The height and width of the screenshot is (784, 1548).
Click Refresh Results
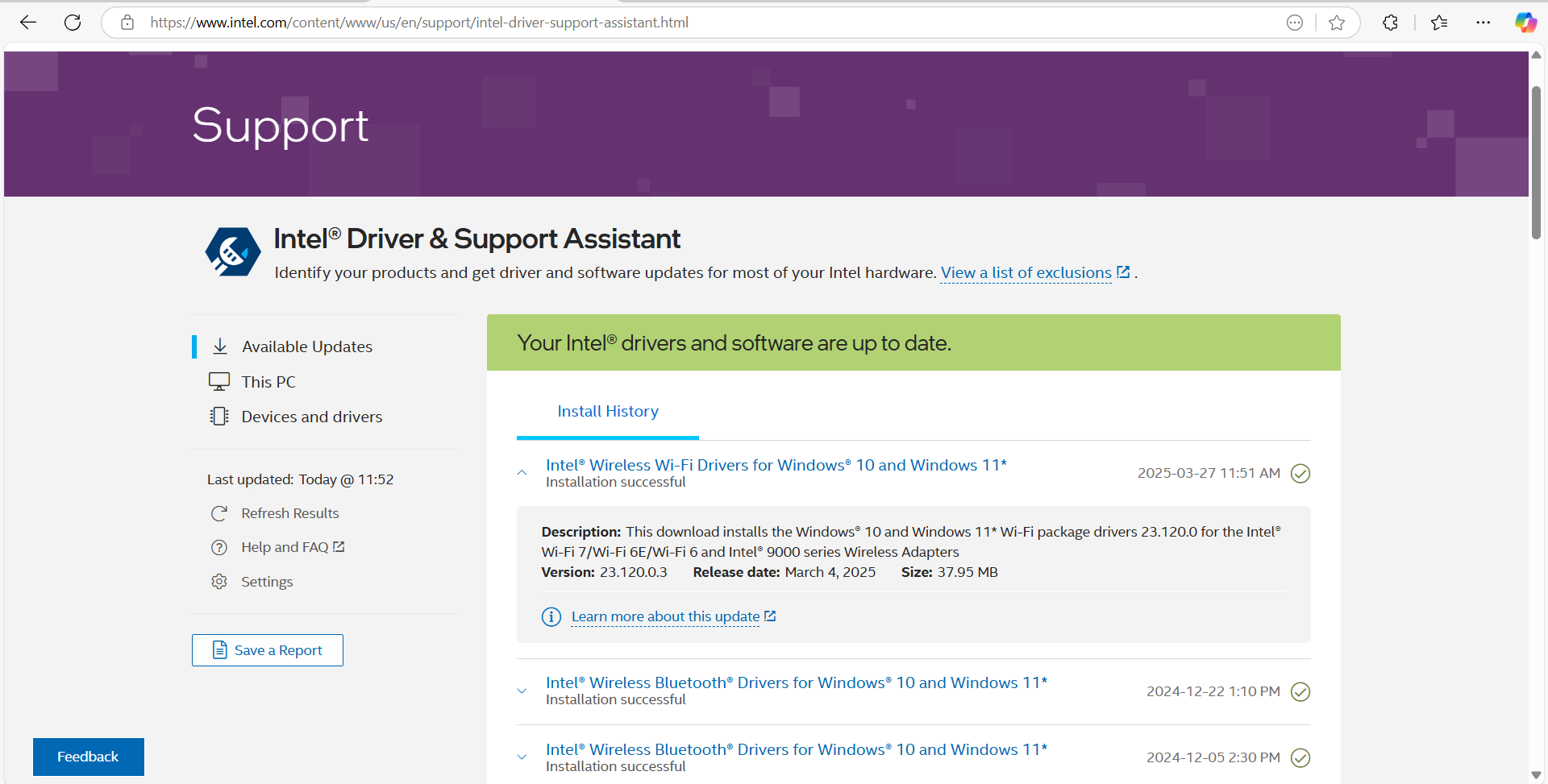tap(290, 513)
